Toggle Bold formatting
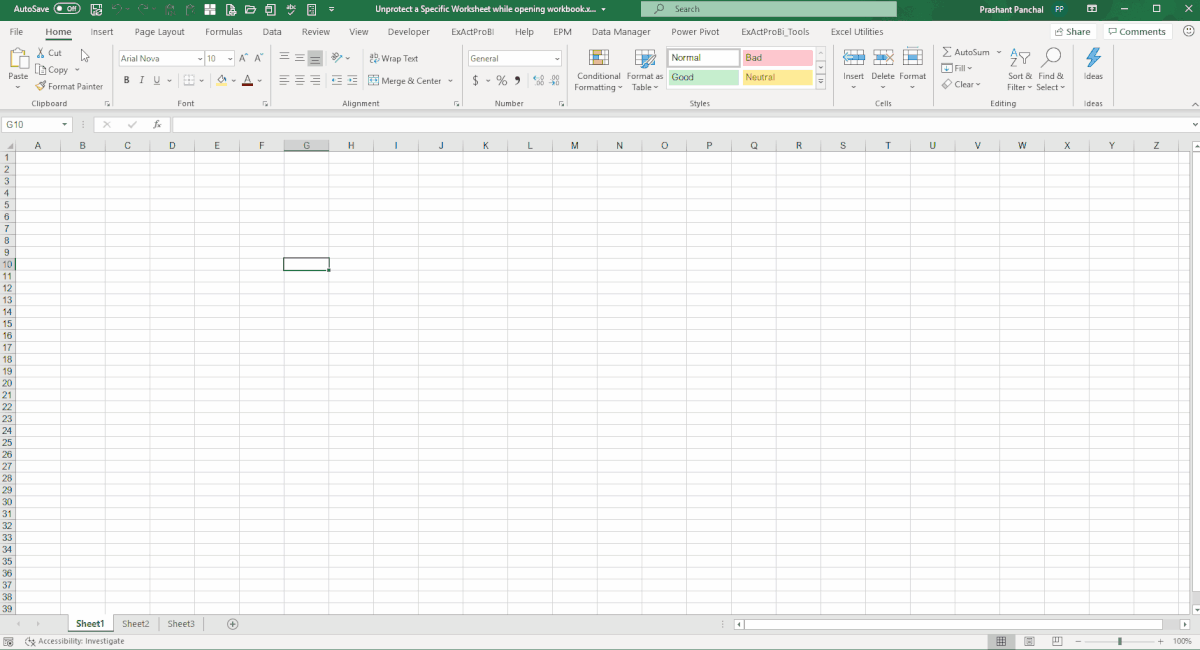This screenshot has height=650, width=1200. pyautogui.click(x=127, y=81)
